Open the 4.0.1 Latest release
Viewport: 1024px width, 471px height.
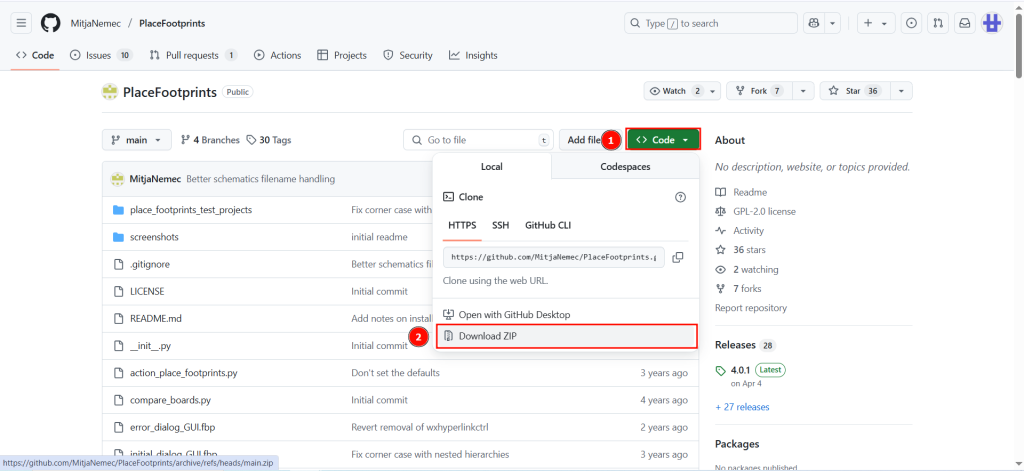[750, 370]
